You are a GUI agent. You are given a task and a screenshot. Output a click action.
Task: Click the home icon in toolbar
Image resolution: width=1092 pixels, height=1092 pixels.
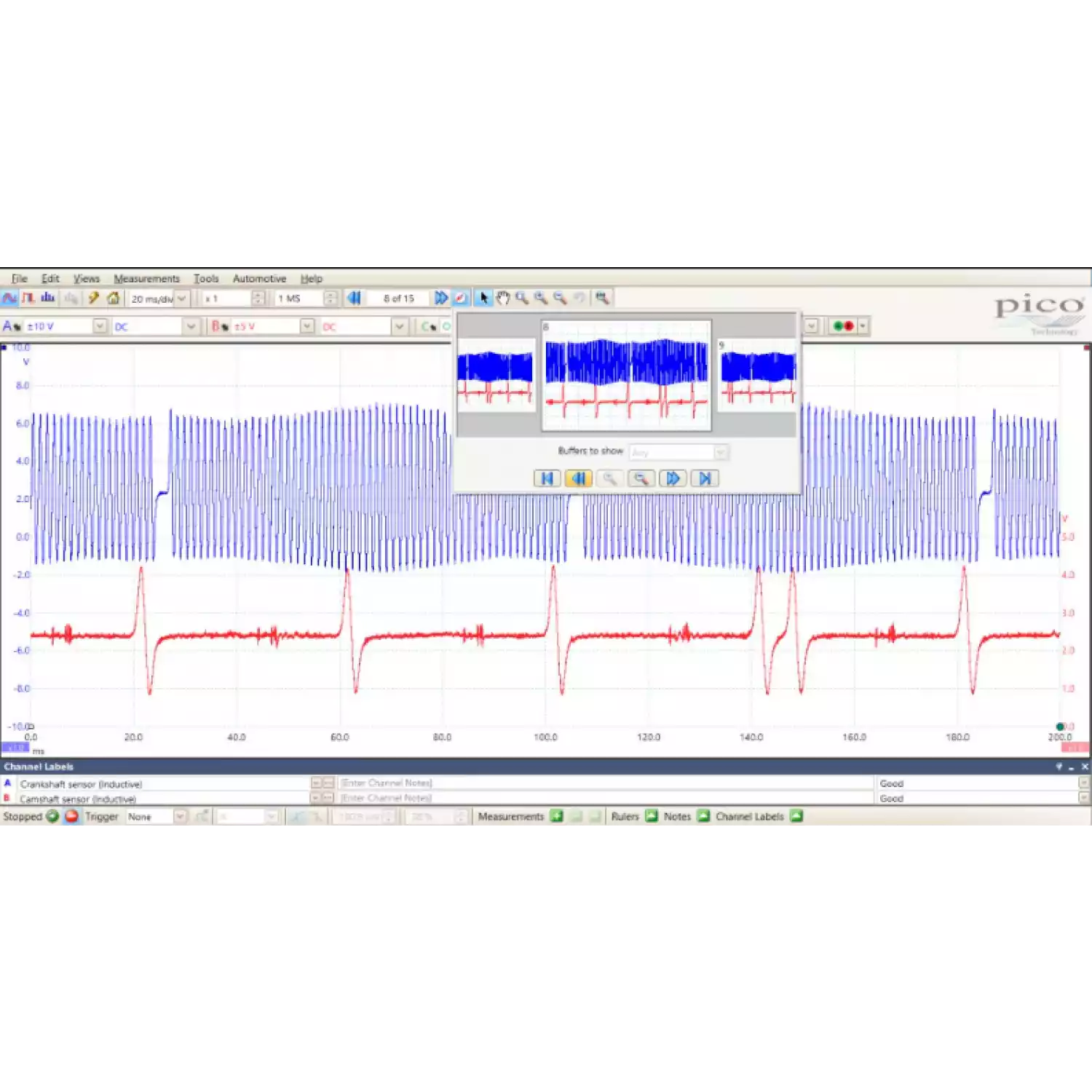pos(113,298)
